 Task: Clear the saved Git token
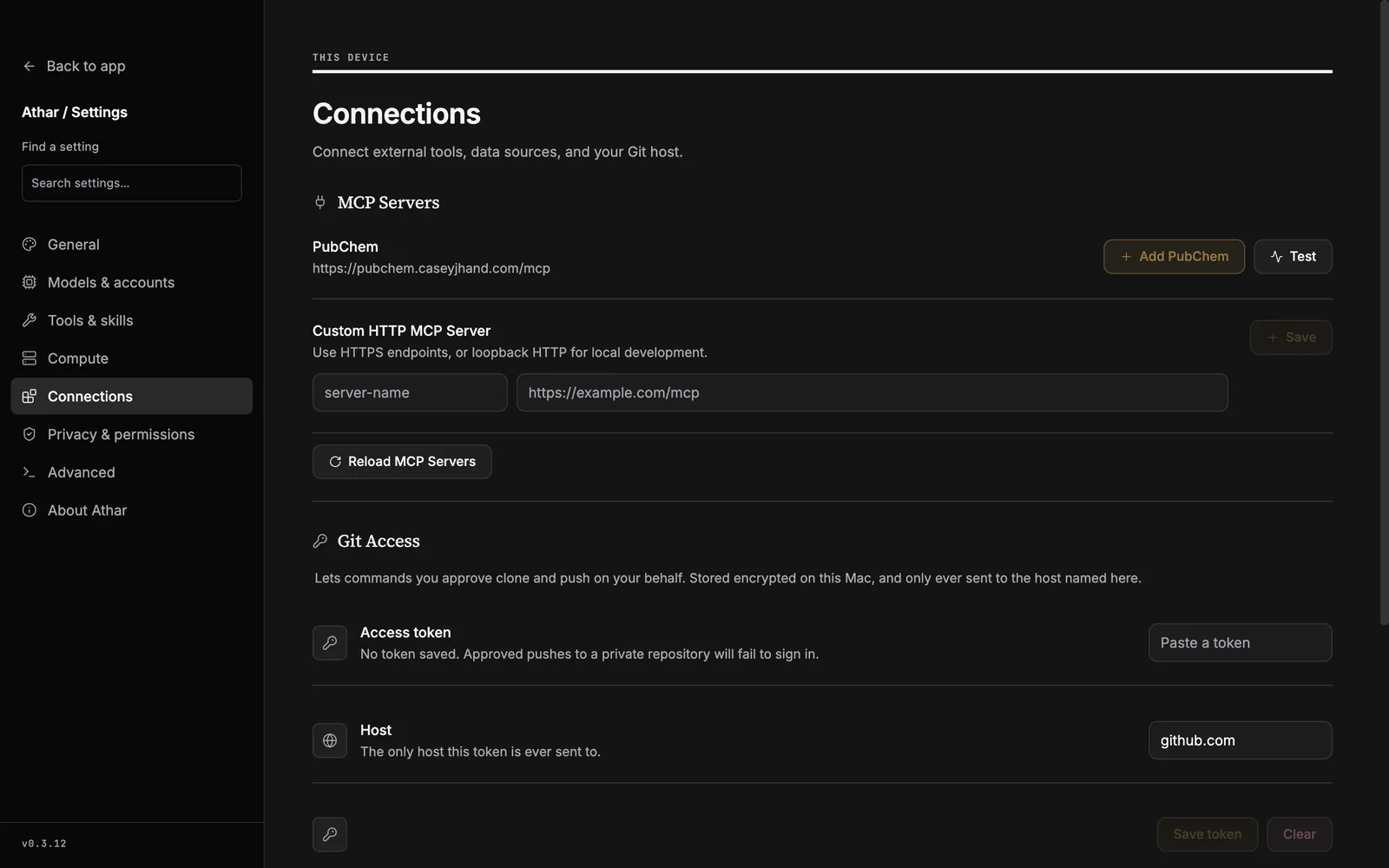coord(1300,834)
